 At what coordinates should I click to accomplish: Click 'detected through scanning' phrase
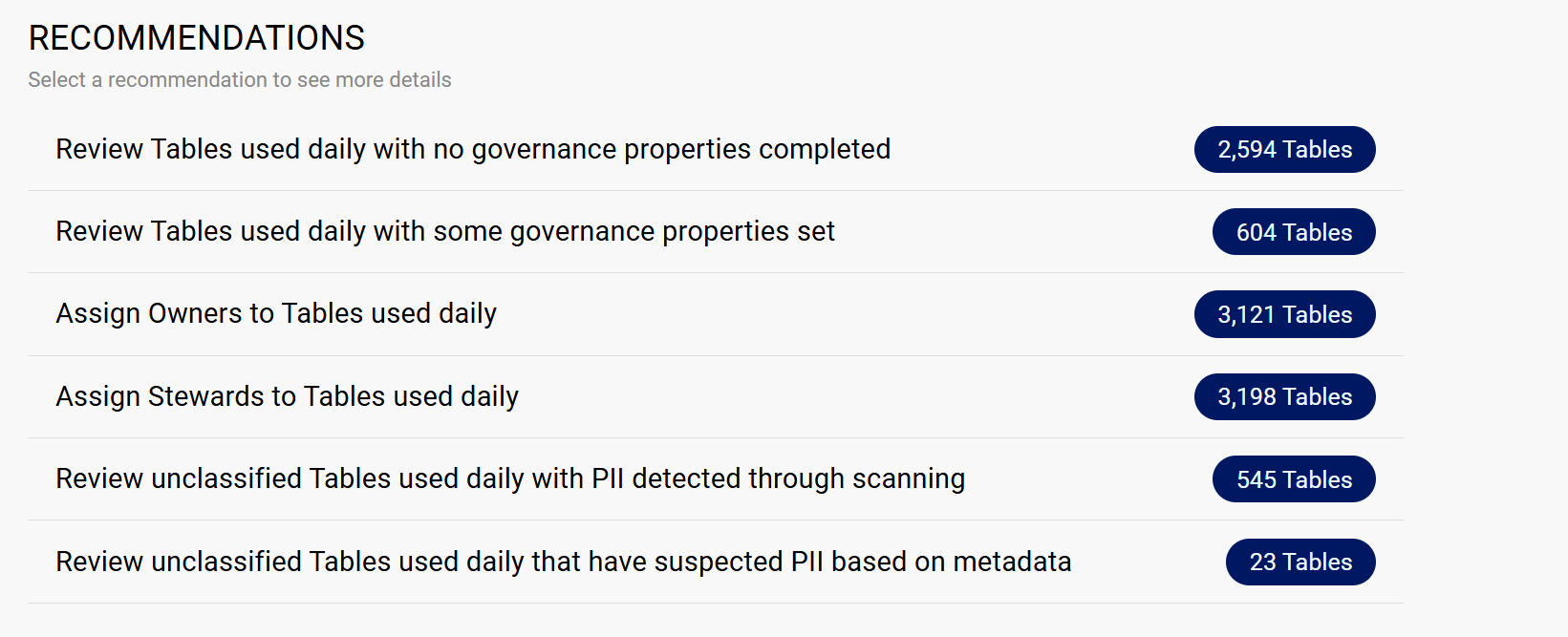tap(798, 478)
